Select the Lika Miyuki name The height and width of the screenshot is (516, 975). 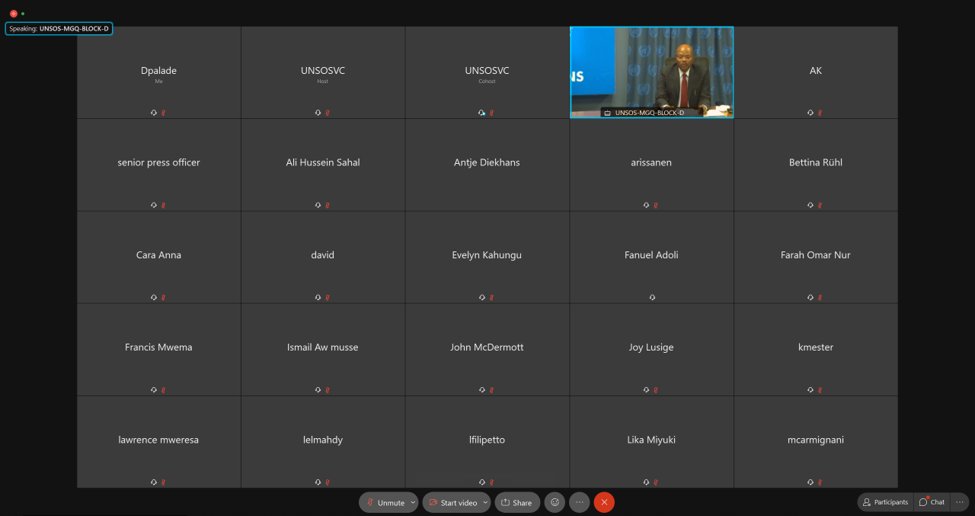(x=651, y=440)
